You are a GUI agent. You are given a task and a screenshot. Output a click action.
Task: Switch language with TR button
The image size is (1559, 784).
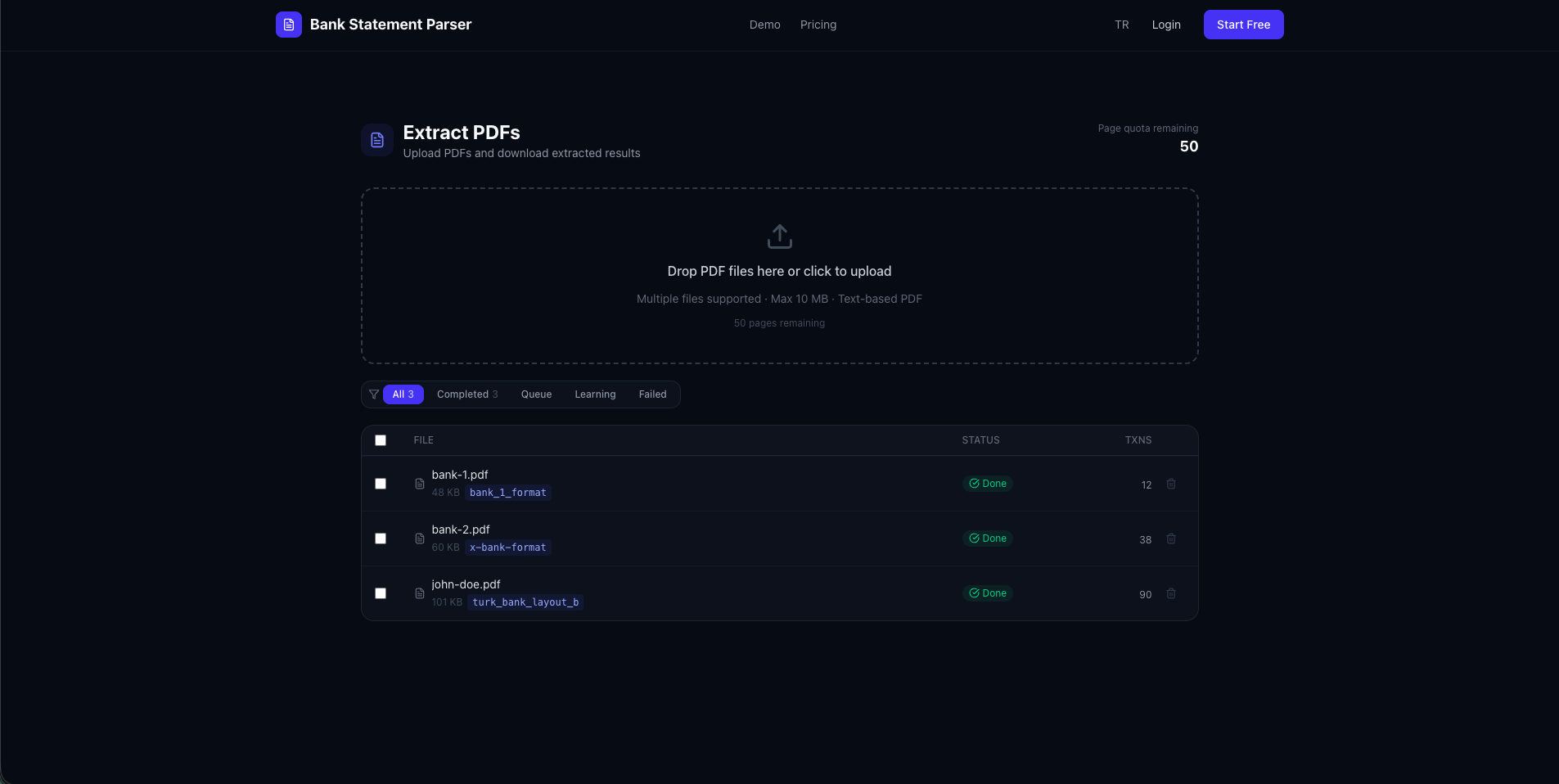point(1122,25)
